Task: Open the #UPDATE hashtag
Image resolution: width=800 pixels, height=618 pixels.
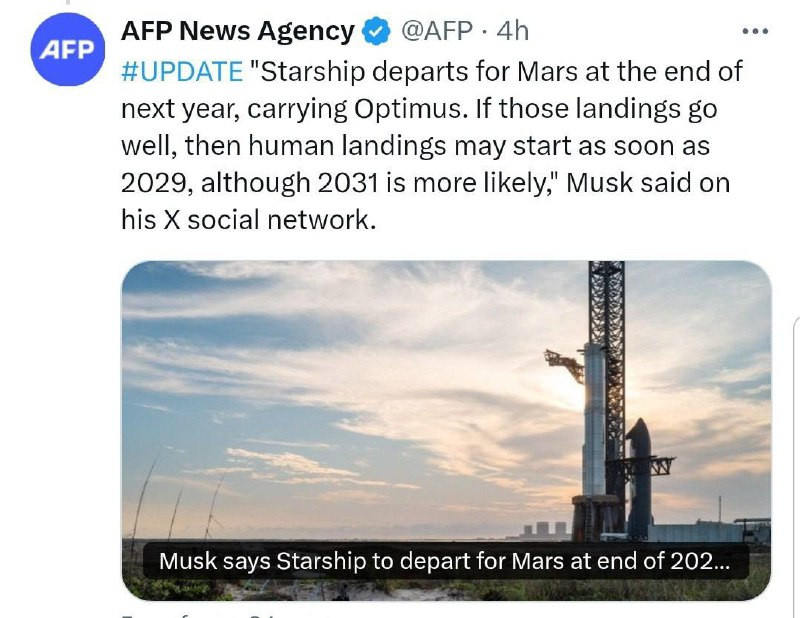Action: coord(182,72)
